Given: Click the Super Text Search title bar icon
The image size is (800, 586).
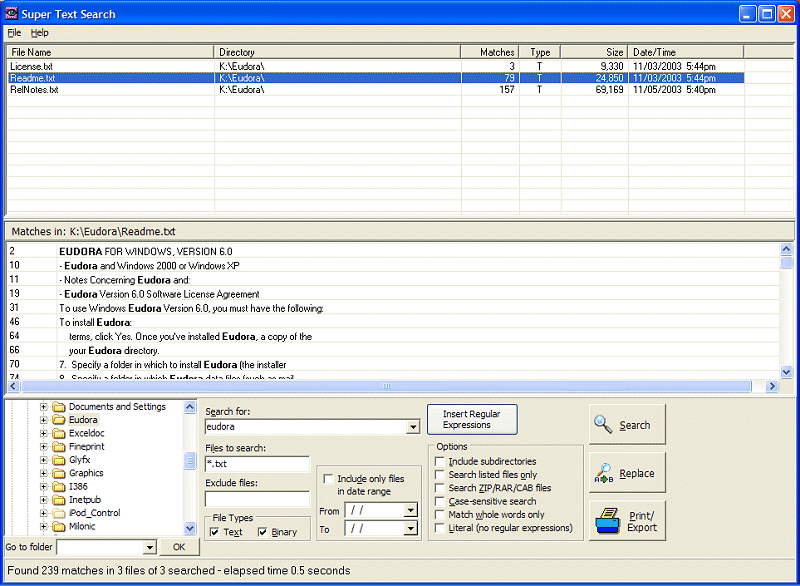Looking at the screenshot, I should [x=12, y=14].
